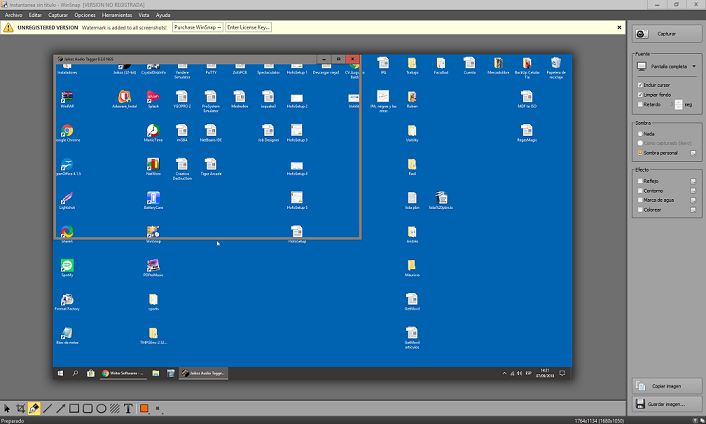
Task: Click the Capturar button in the side panel
Action: (667, 34)
